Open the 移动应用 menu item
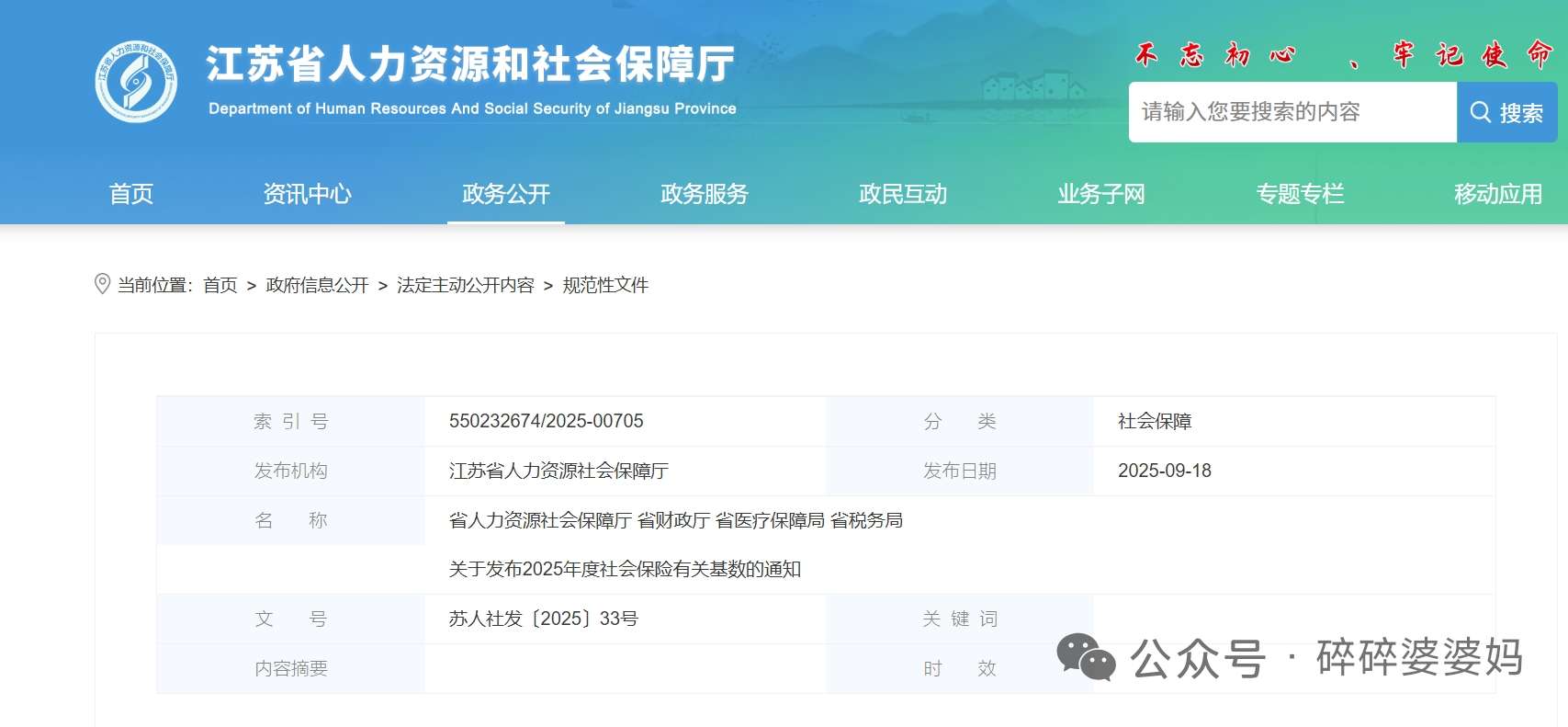The height and width of the screenshot is (727, 1568). pos(1497,194)
